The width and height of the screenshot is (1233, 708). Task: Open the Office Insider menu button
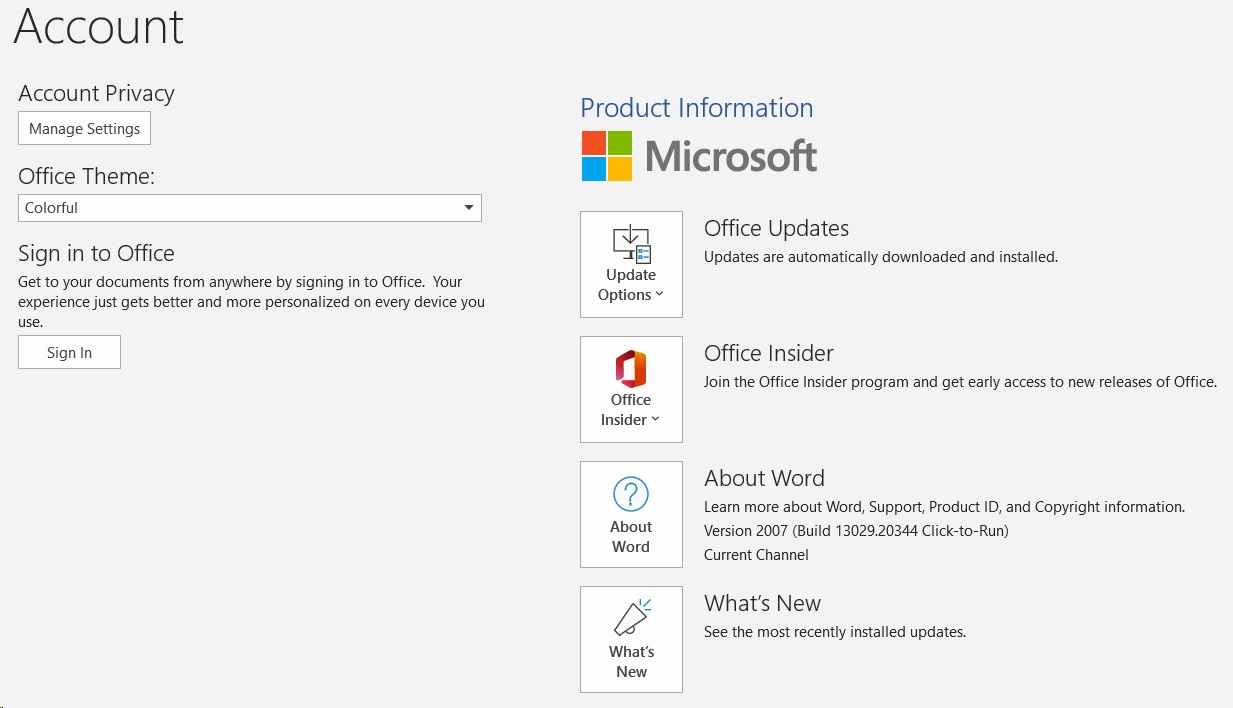[631, 389]
